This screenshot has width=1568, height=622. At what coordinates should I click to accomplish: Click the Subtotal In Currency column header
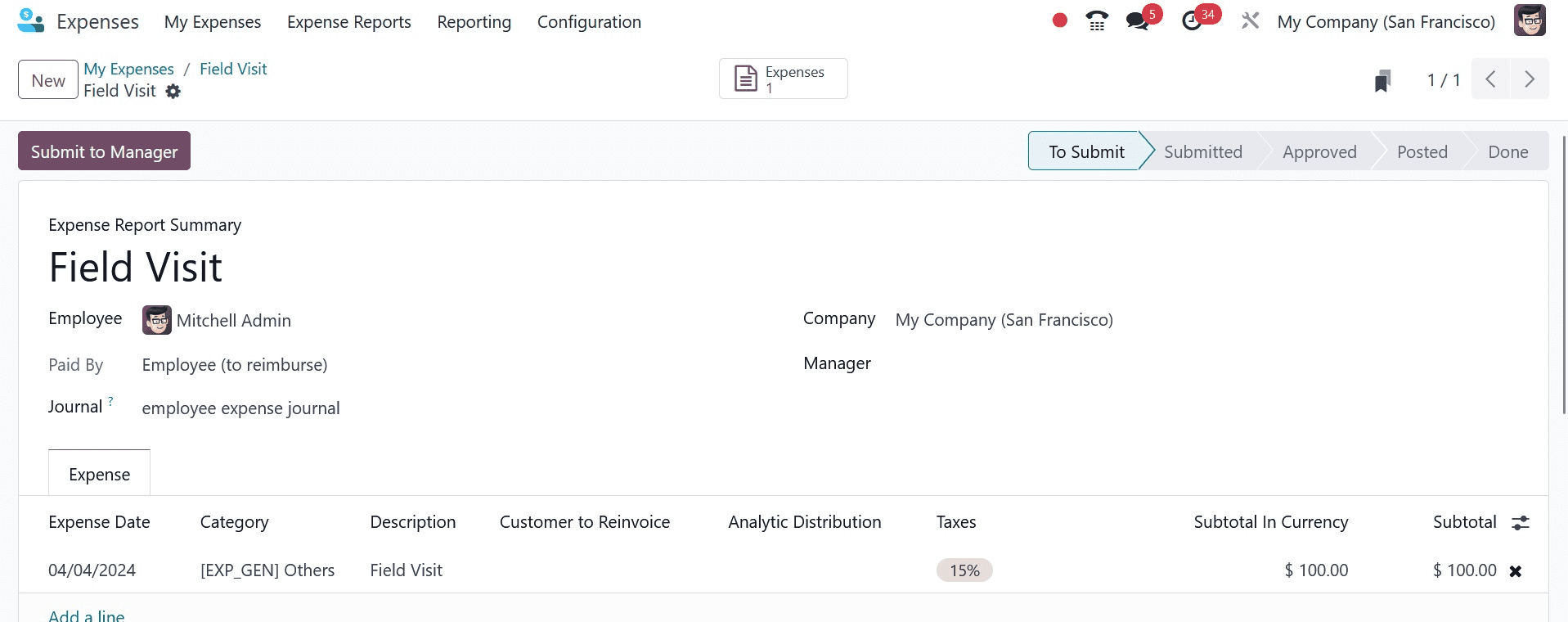(x=1270, y=522)
